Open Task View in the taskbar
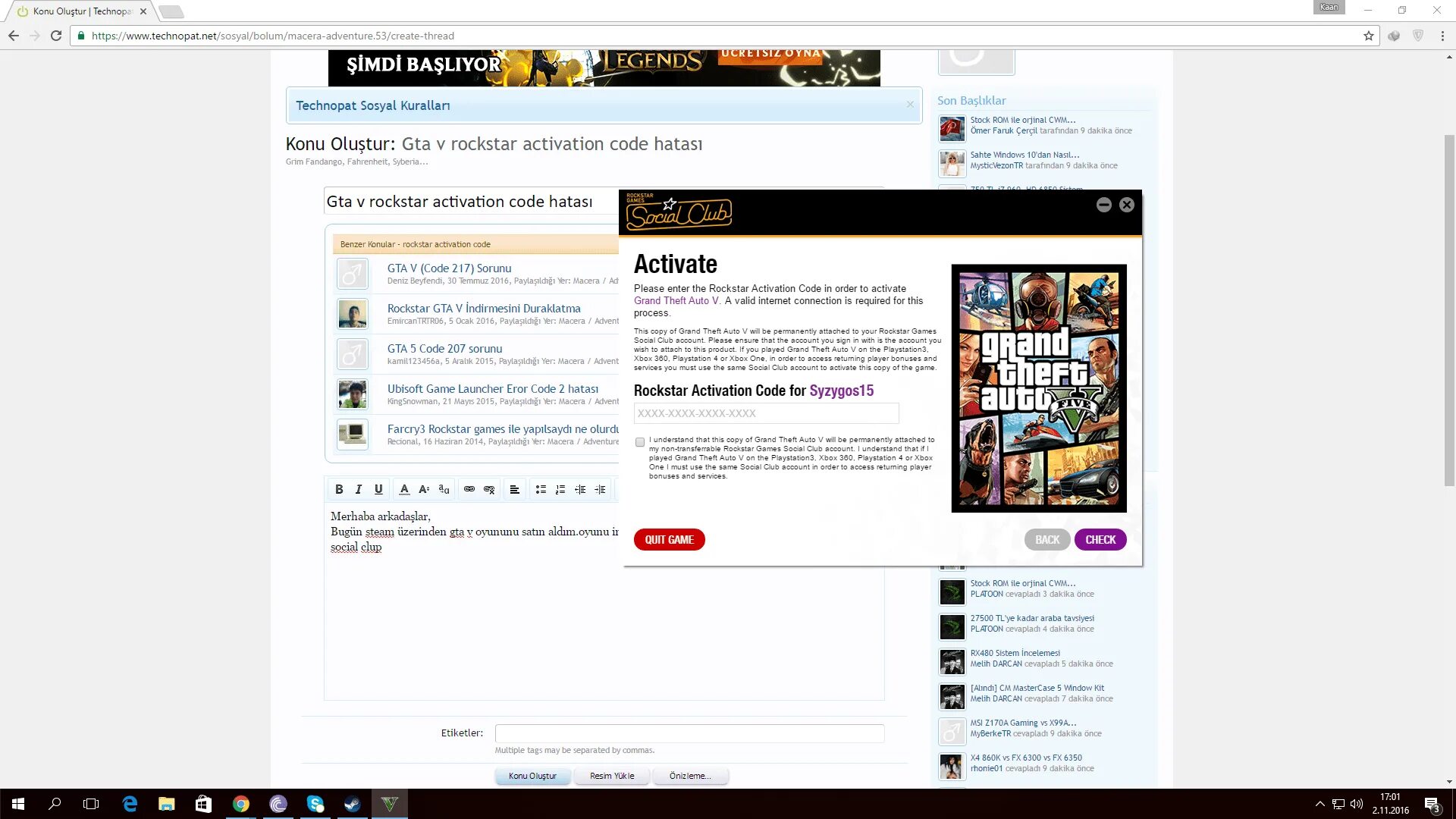 point(91,804)
